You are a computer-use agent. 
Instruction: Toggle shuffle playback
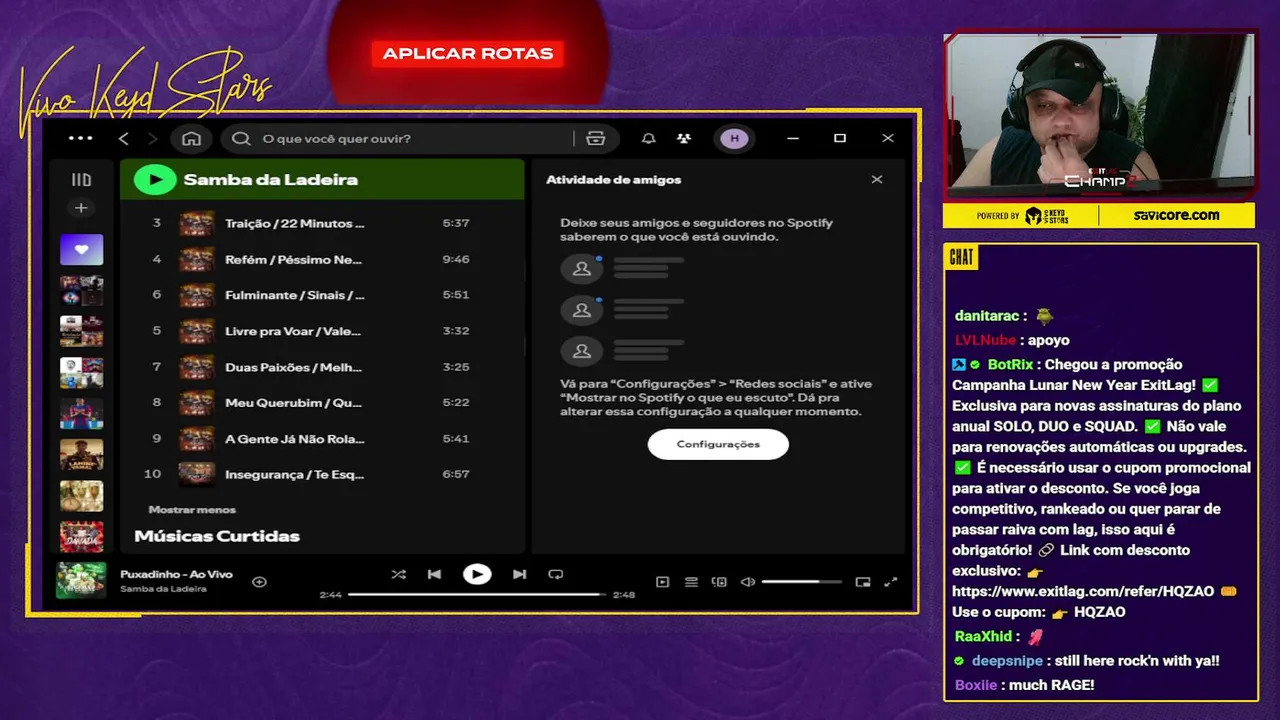click(x=398, y=574)
